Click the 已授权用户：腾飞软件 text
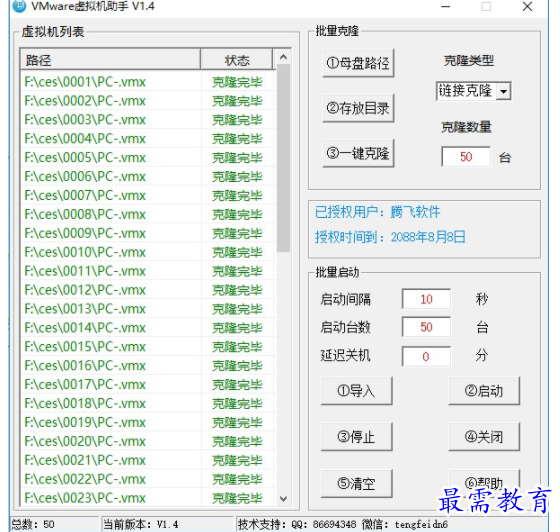Image resolution: width=560 pixels, height=532 pixels. pyautogui.click(x=378, y=212)
